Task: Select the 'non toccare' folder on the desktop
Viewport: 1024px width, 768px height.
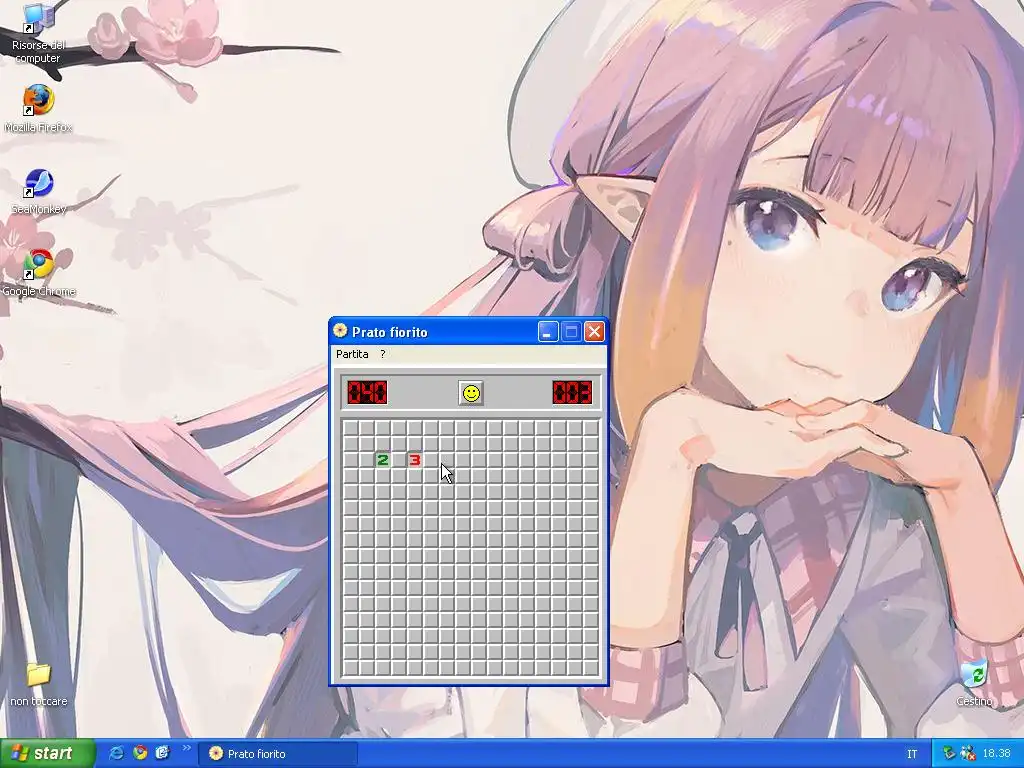Action: 39,684
